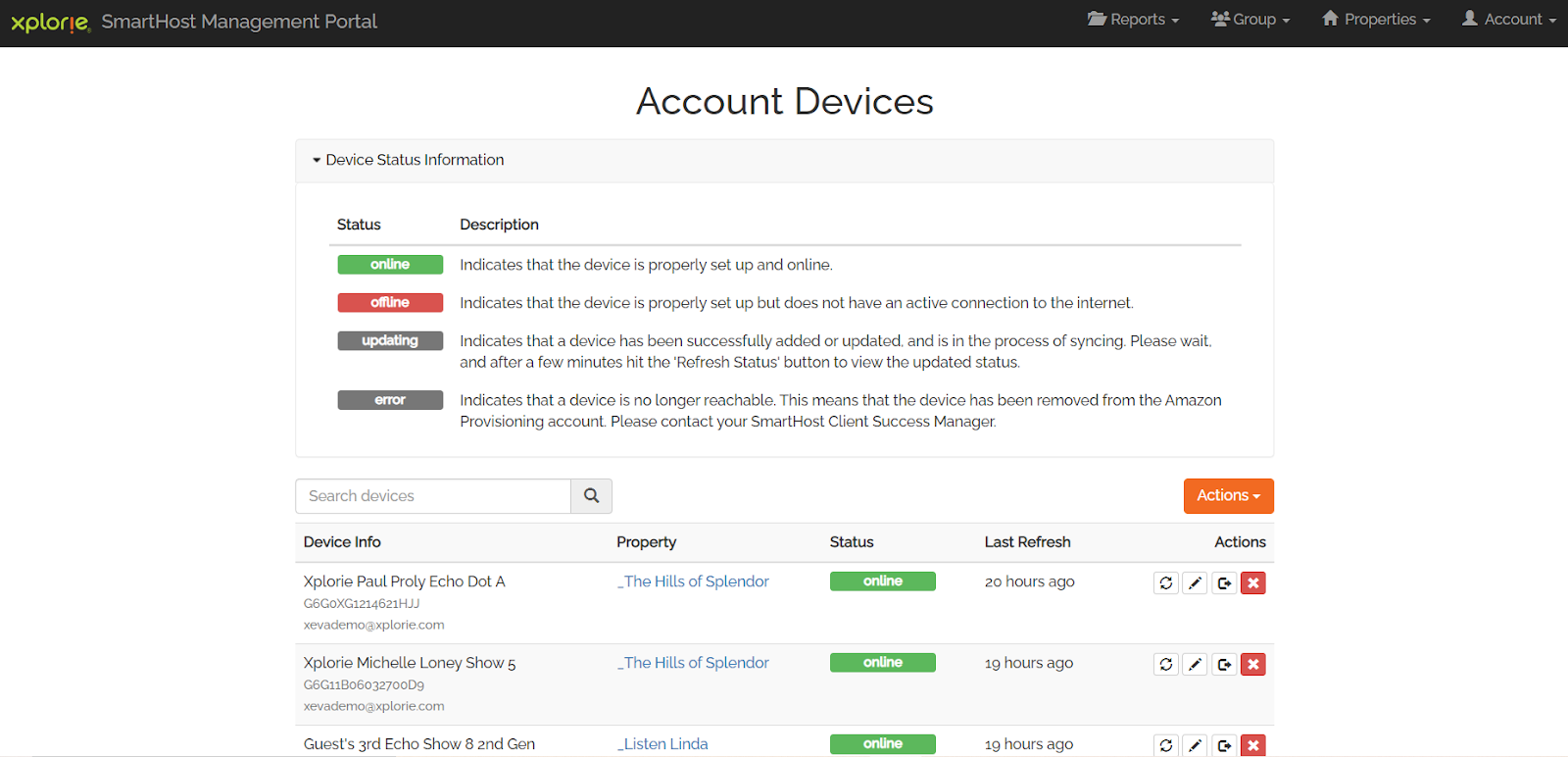Delete the Xplorie Paul Proly Echo Dot A device
Screen dimensions: 1568x757
[1253, 583]
